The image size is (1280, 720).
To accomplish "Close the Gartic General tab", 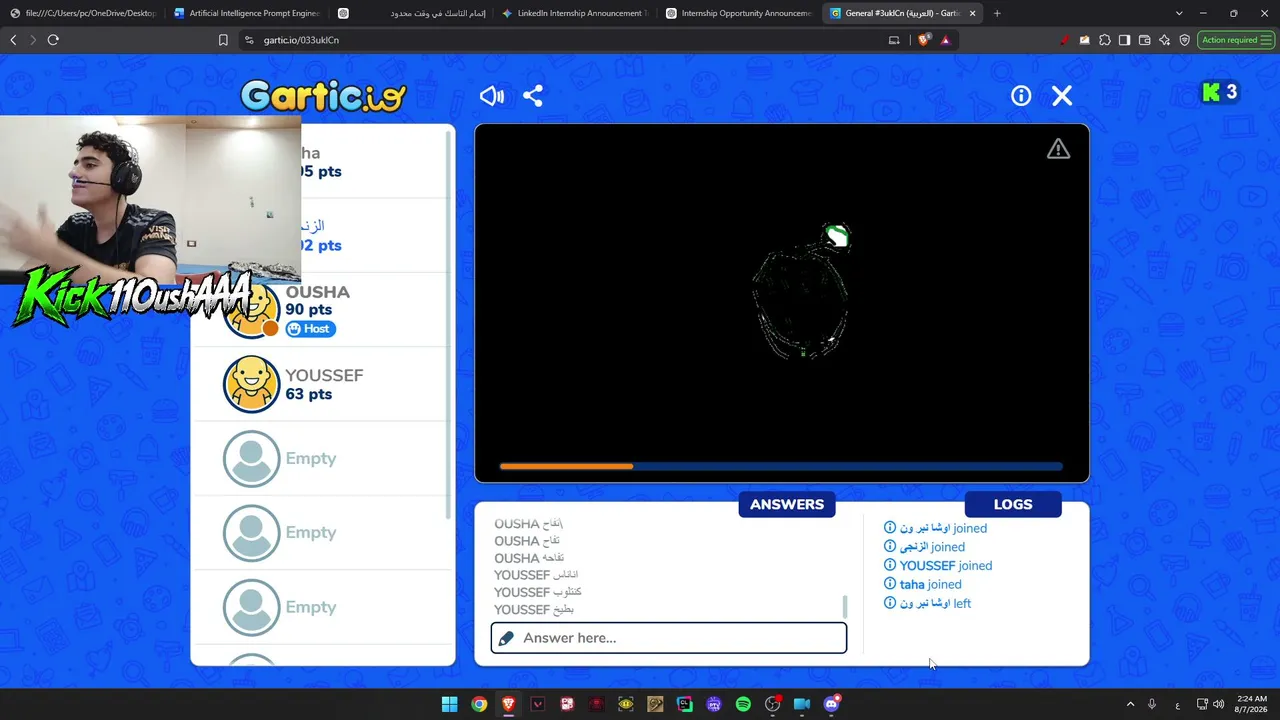I will [972, 13].
